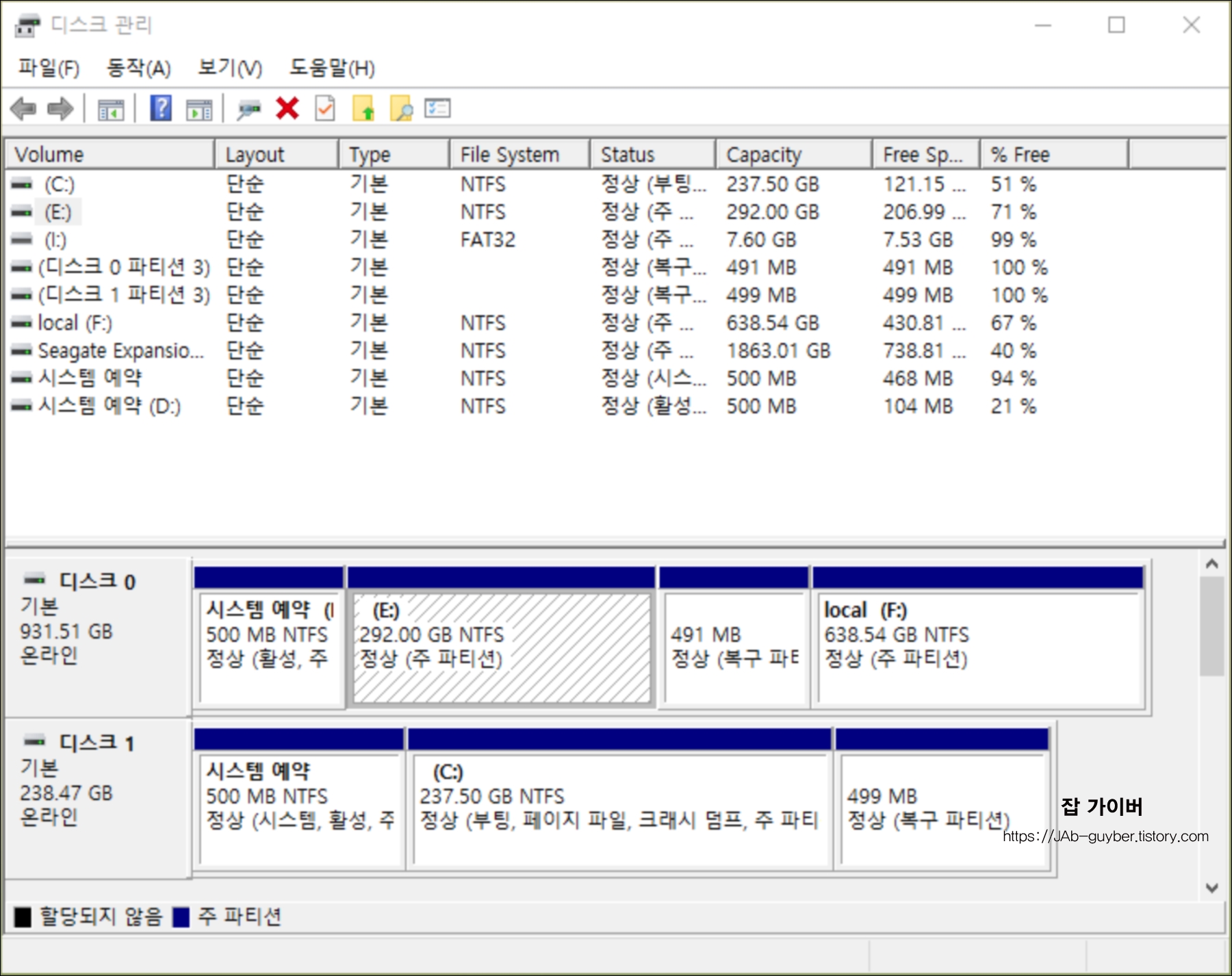
Task: Open the 파일(F) menu
Action: tap(47, 68)
